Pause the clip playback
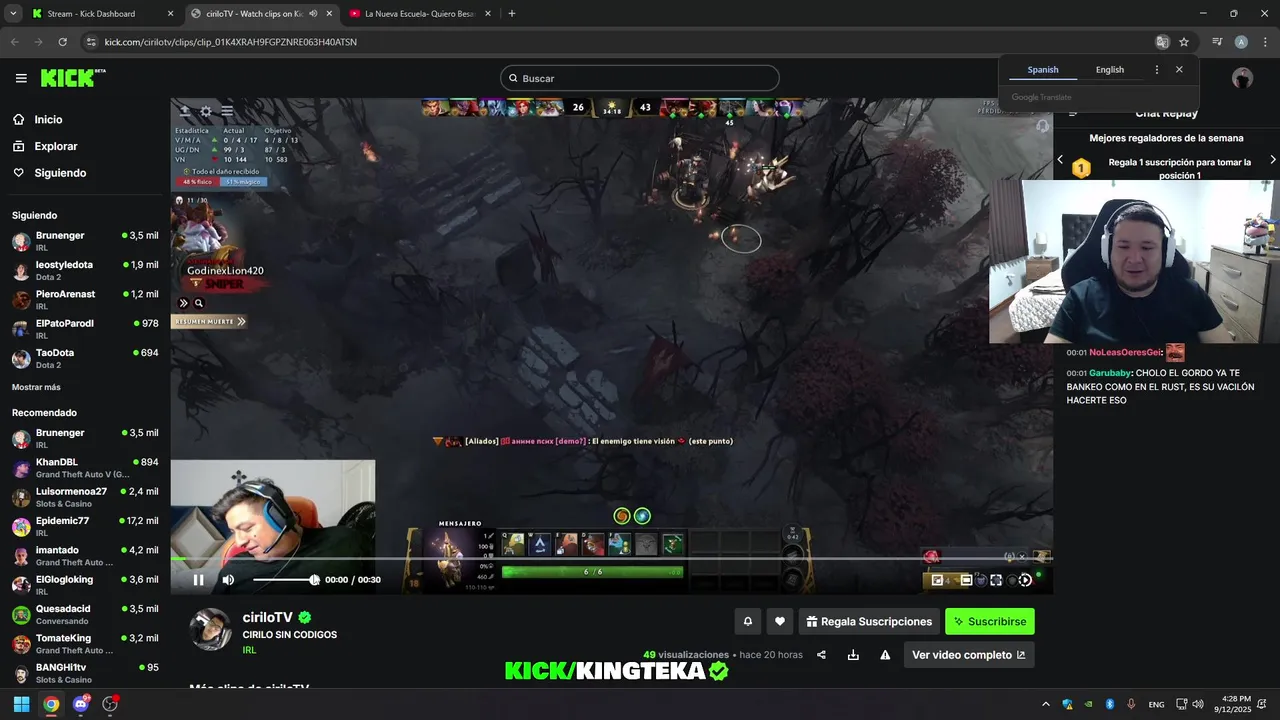This screenshot has width=1280, height=720. pyautogui.click(x=198, y=580)
